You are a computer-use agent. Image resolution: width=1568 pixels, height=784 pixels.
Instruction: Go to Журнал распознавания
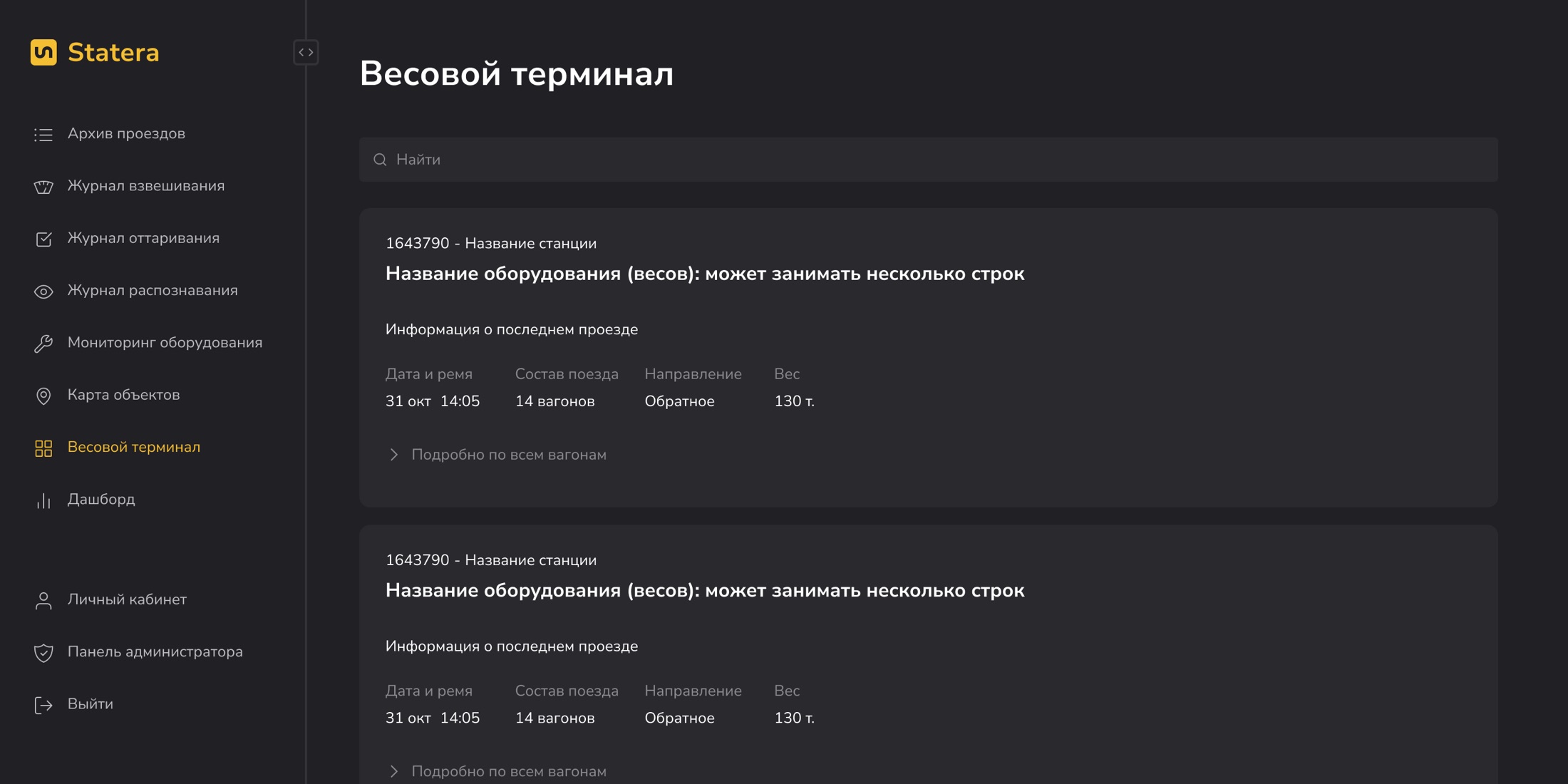coord(153,290)
